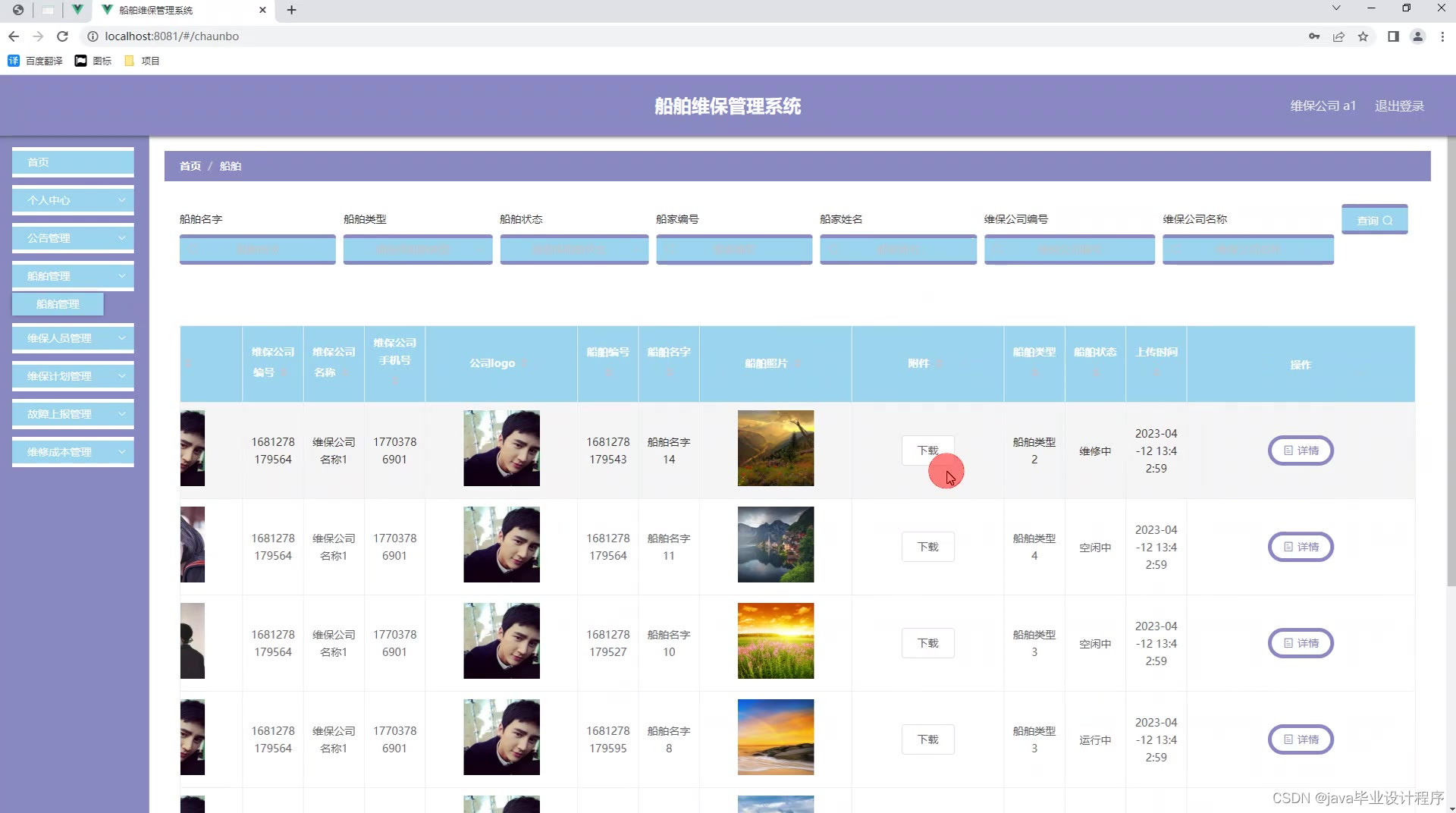Click the 运行中 status cell
Viewport: 1456px width, 813px height.
tap(1095, 740)
